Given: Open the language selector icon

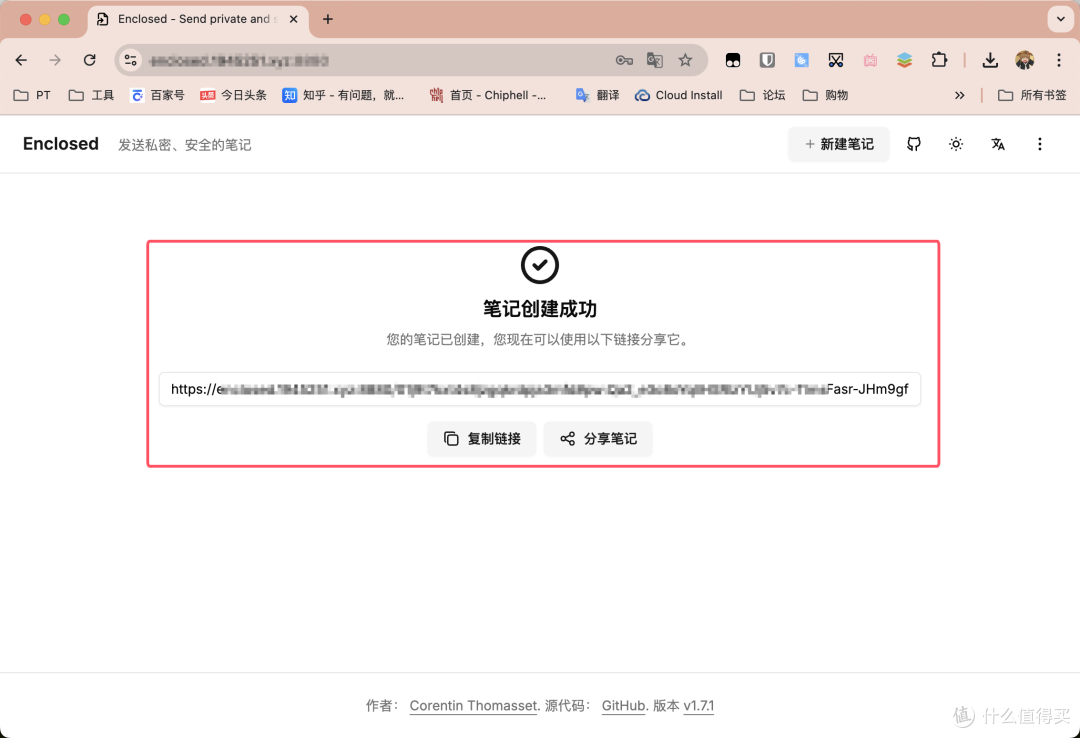Looking at the screenshot, I should (x=998, y=144).
